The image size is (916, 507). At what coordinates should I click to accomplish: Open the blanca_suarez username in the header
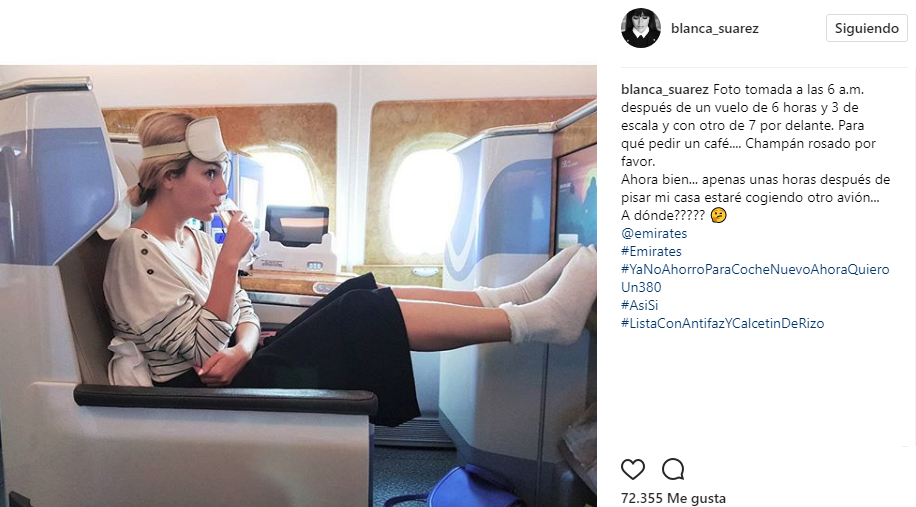pyautogui.click(x=714, y=28)
